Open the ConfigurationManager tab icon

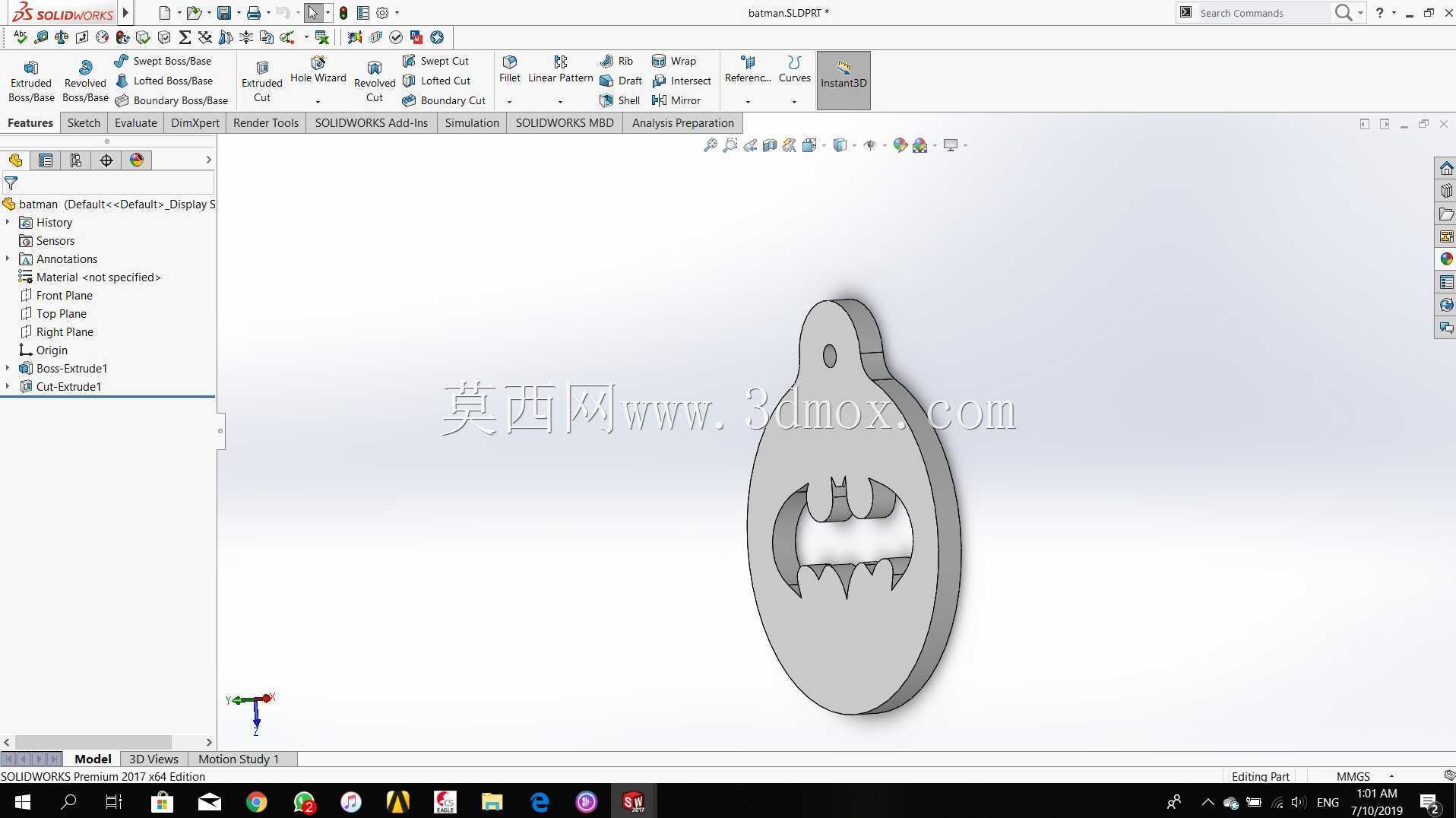[76, 160]
